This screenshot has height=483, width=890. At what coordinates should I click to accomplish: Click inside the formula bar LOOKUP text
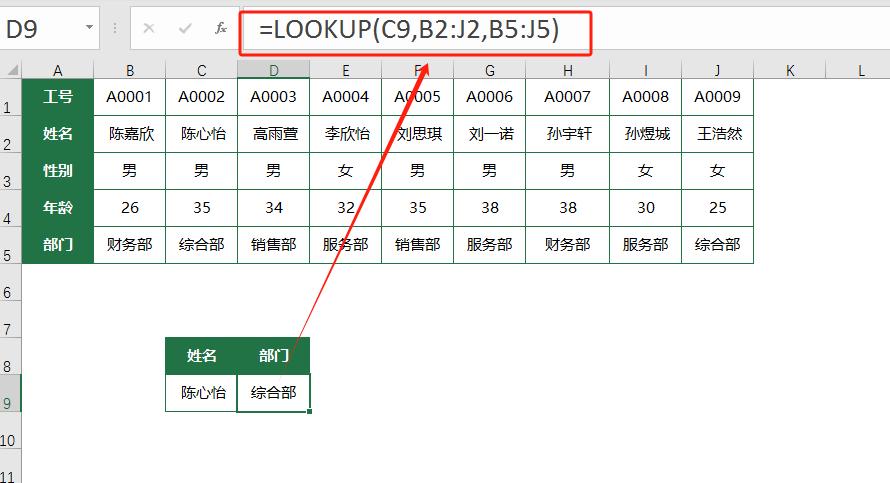(x=409, y=29)
